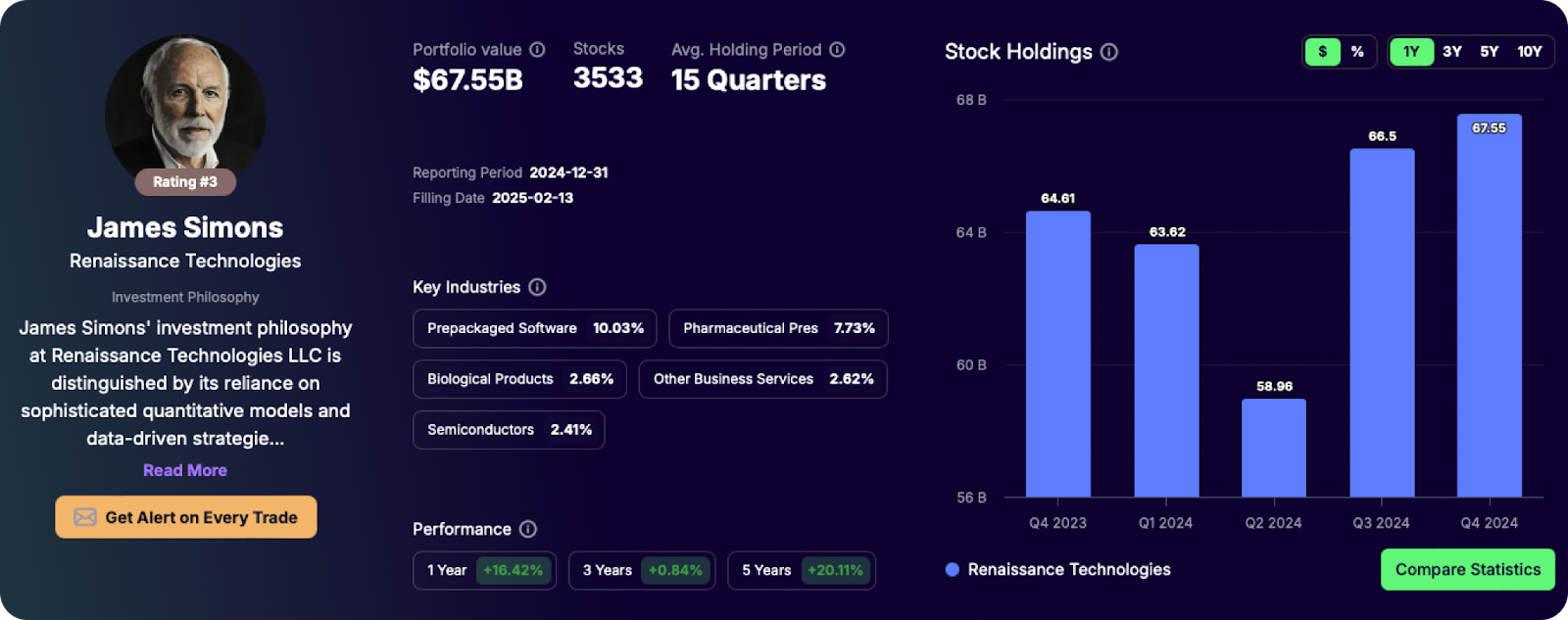Click the Investment Philosophy label
This screenshot has height=620, width=1568.
pos(185,297)
